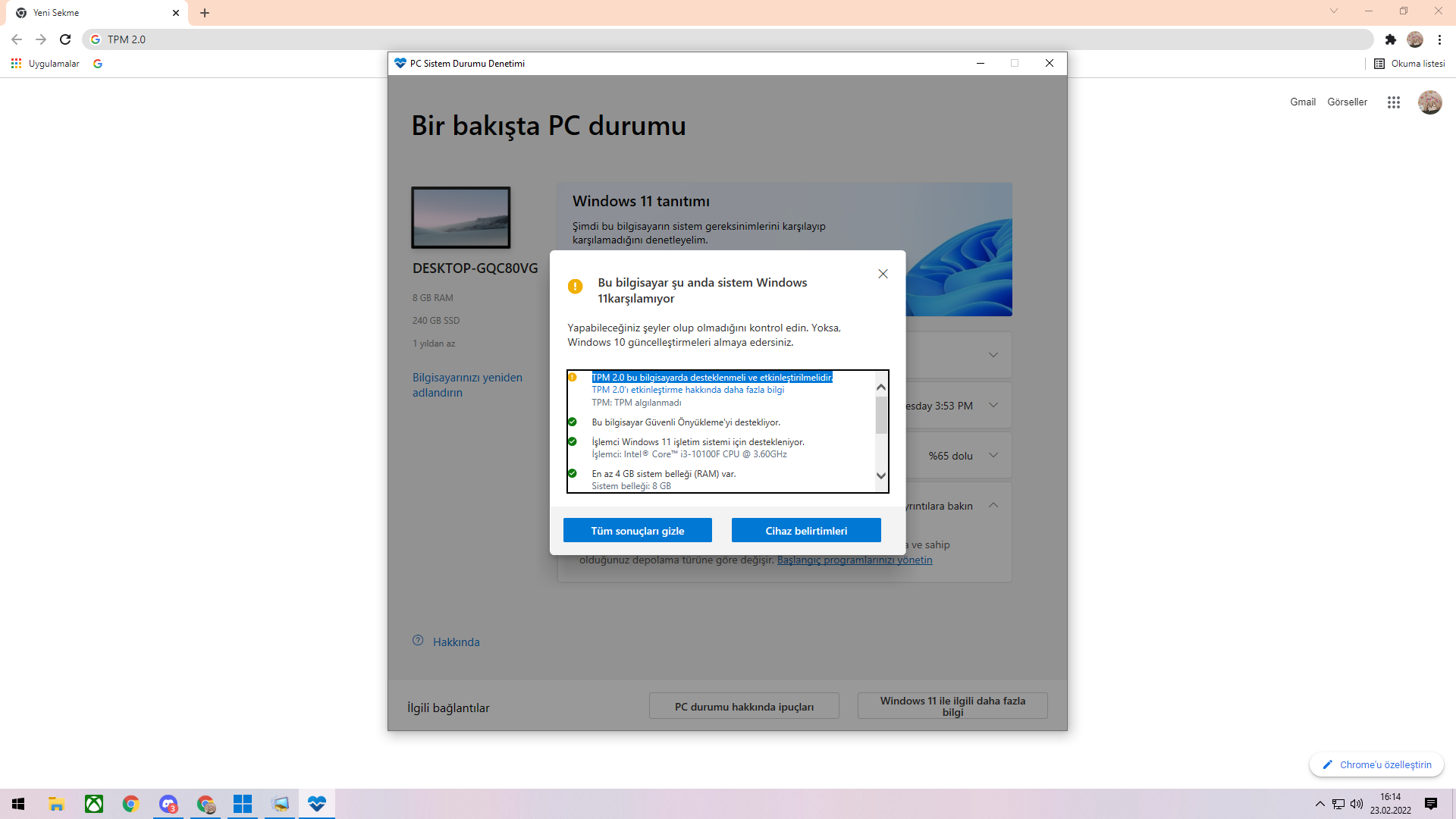Open TPM 2.0'ı etkinleştirme hakkında link
The width and height of the screenshot is (1456, 819).
(x=688, y=390)
